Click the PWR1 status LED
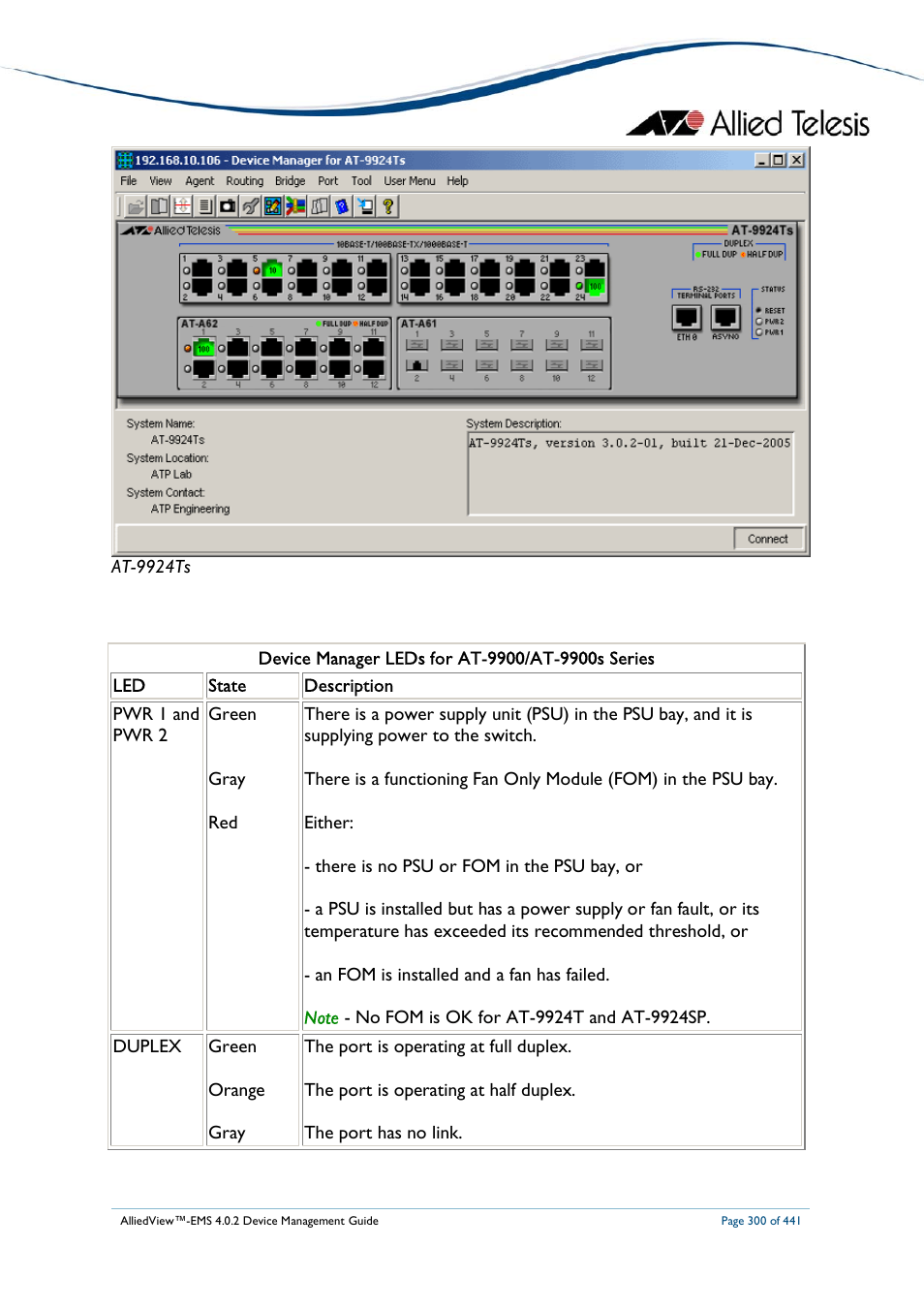Screen dimensions: 924x1309 pyautogui.click(x=758, y=332)
